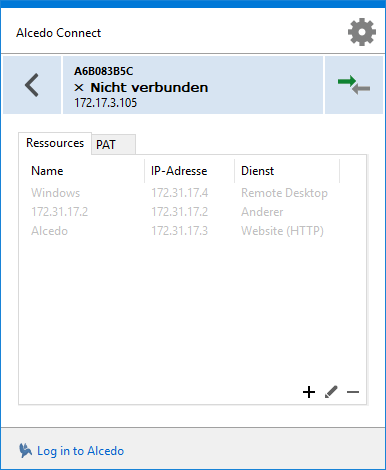Click the X next to Nicht verbunden
Screen dimensions: 386x470
79,88
